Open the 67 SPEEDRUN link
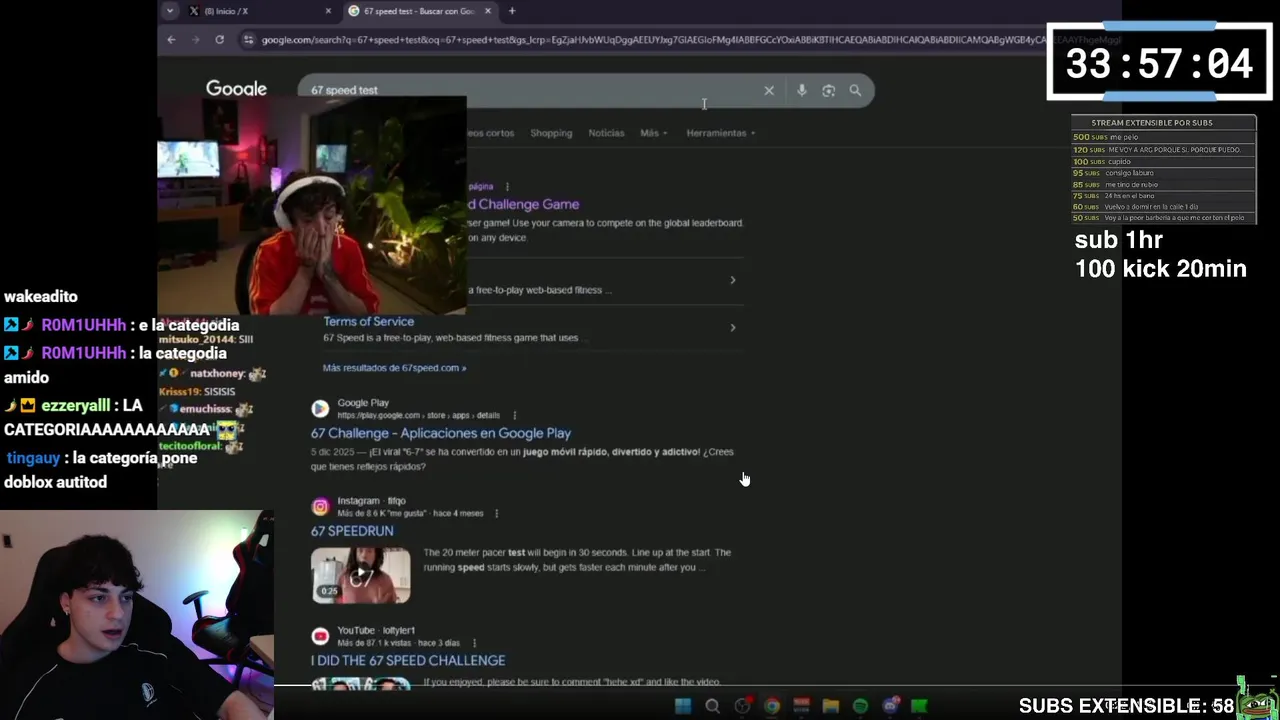This screenshot has width=1280, height=720. pos(352,531)
